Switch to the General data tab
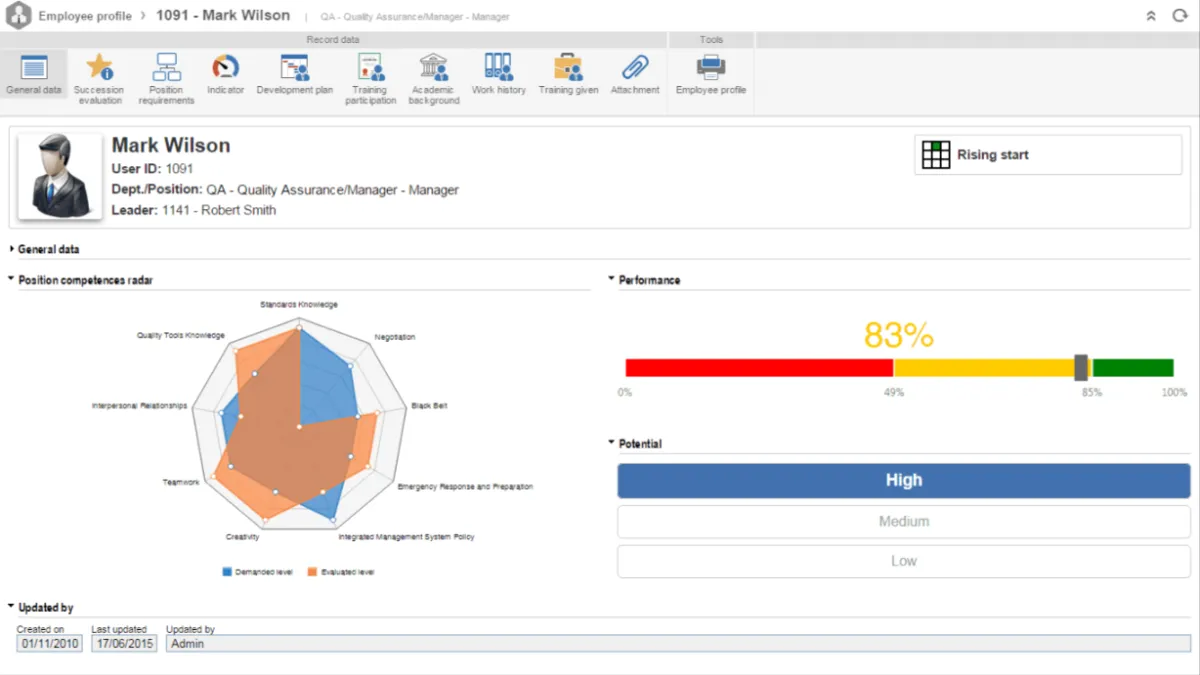This screenshot has height=675, width=1200. coord(34,75)
